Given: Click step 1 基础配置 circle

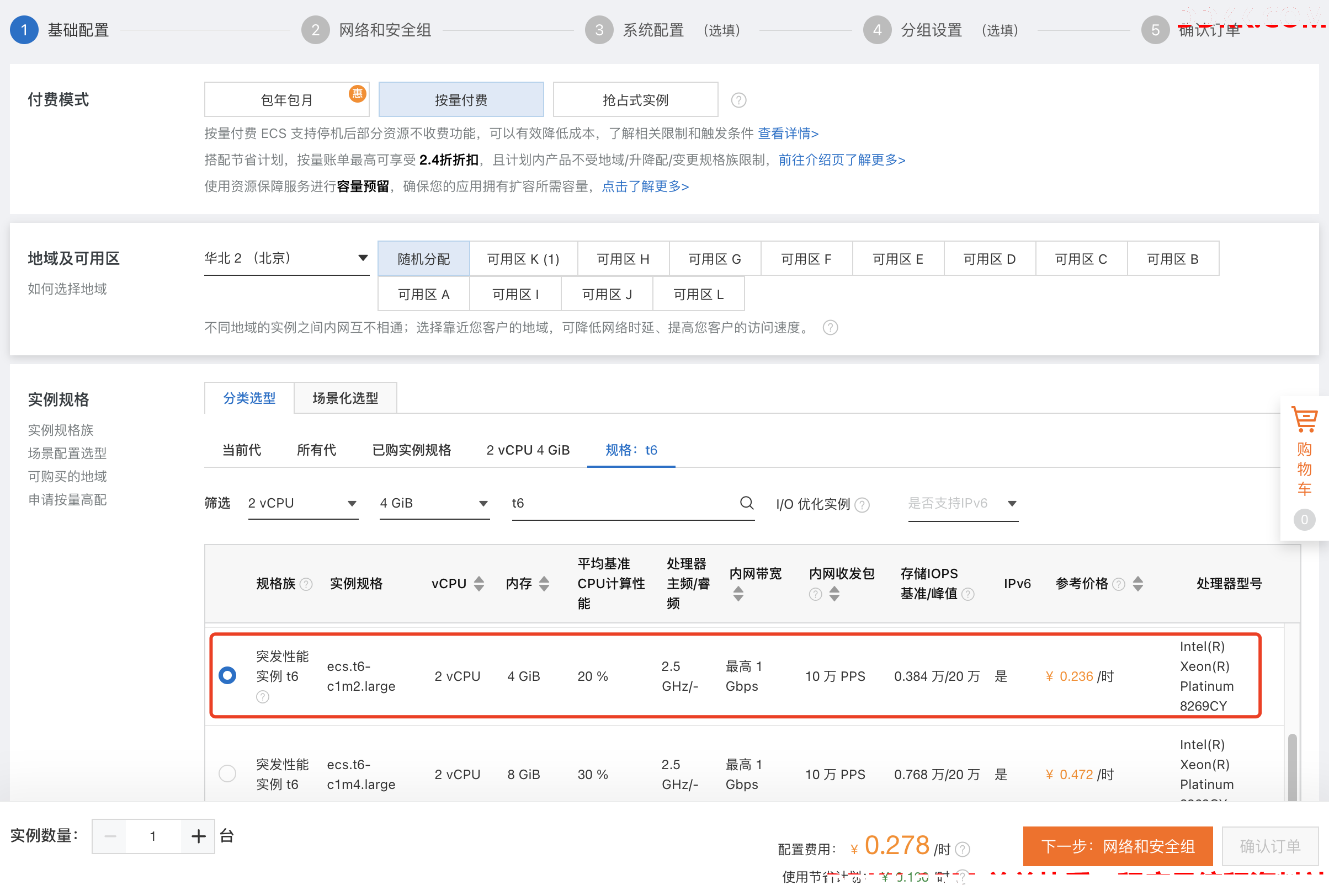Looking at the screenshot, I should pos(24,30).
